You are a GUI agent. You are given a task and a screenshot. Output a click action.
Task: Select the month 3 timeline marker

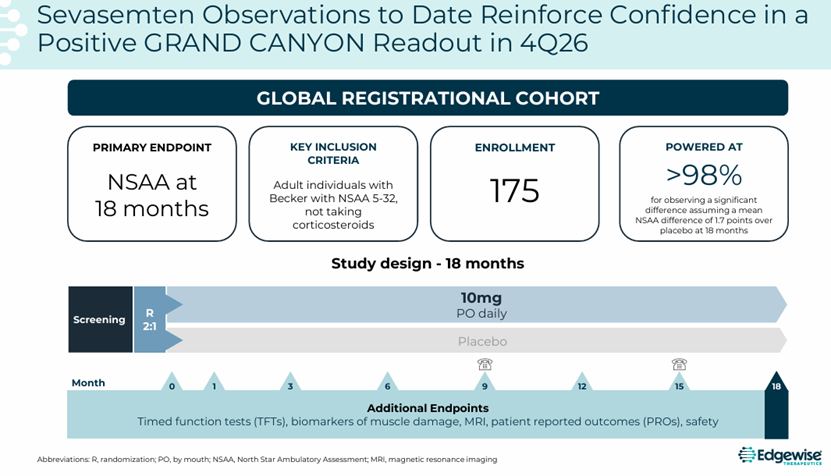290,382
